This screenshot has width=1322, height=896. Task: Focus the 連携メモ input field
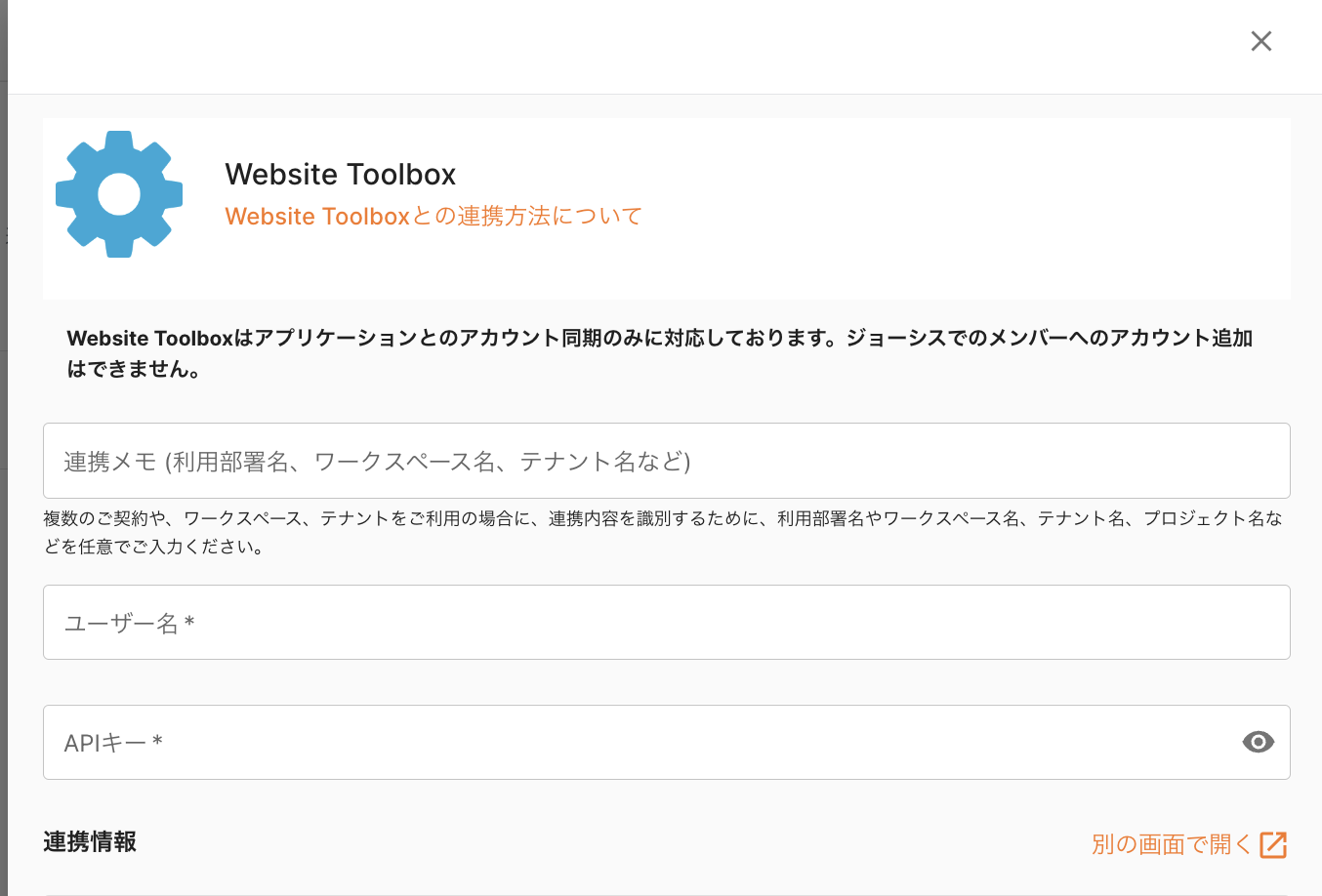click(x=666, y=461)
